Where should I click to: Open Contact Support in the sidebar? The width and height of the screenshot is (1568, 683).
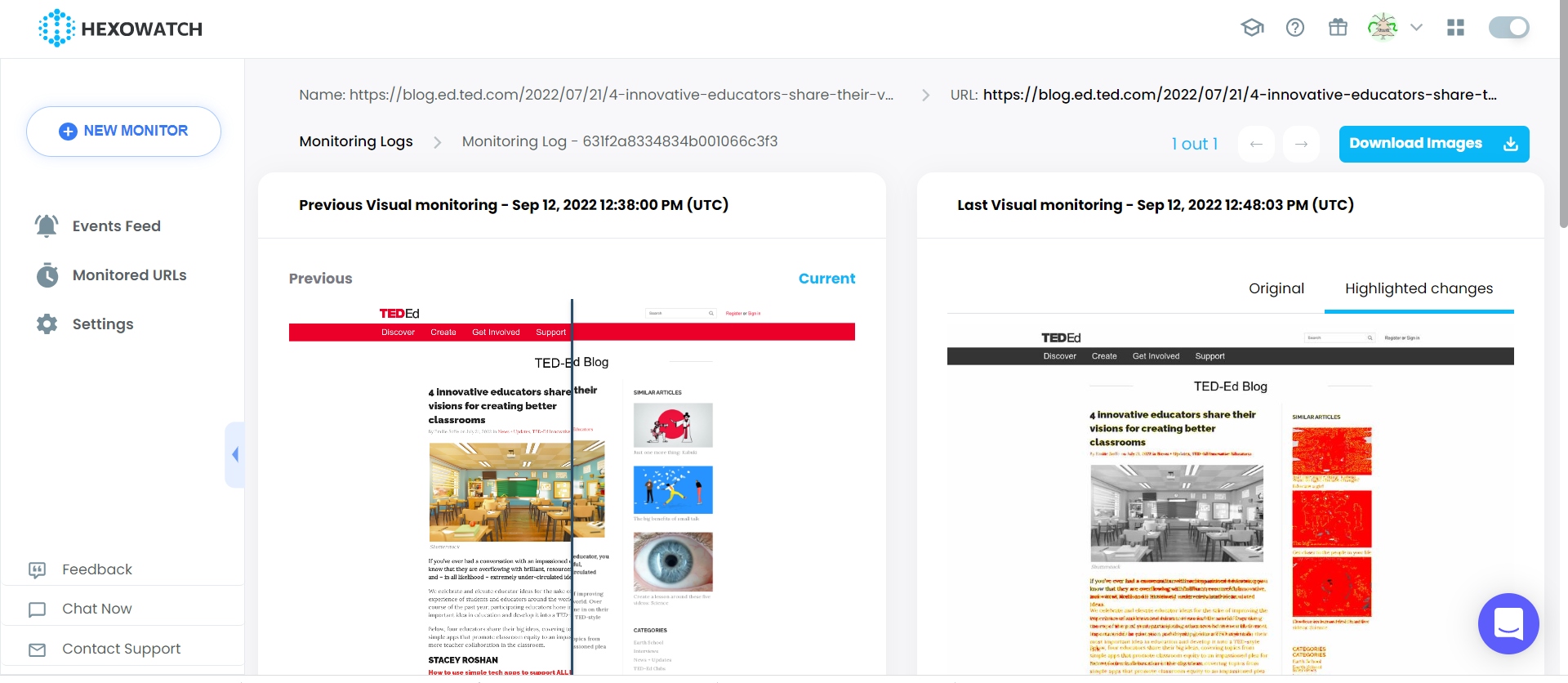[122, 649]
